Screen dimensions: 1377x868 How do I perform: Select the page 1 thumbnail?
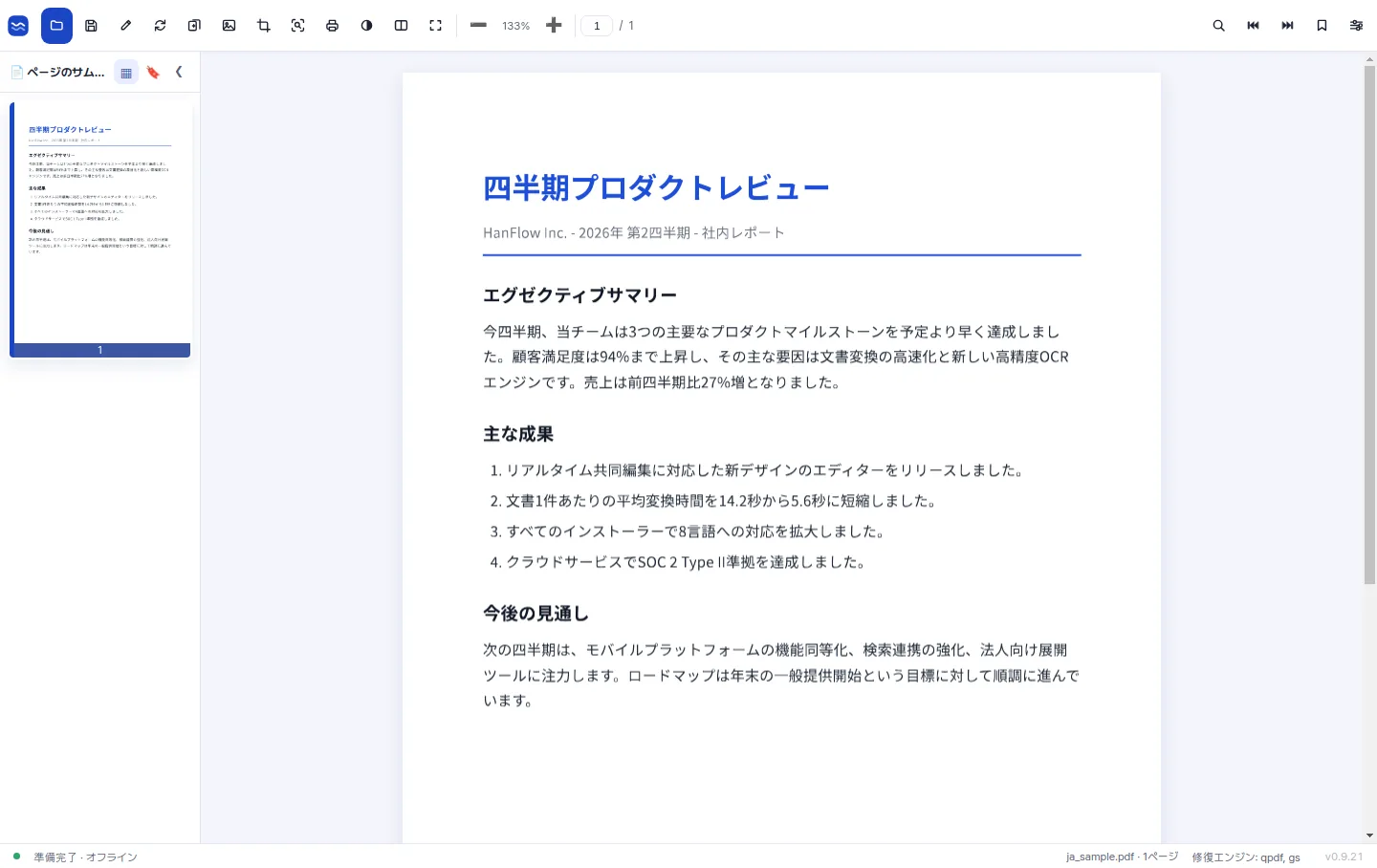point(100,229)
